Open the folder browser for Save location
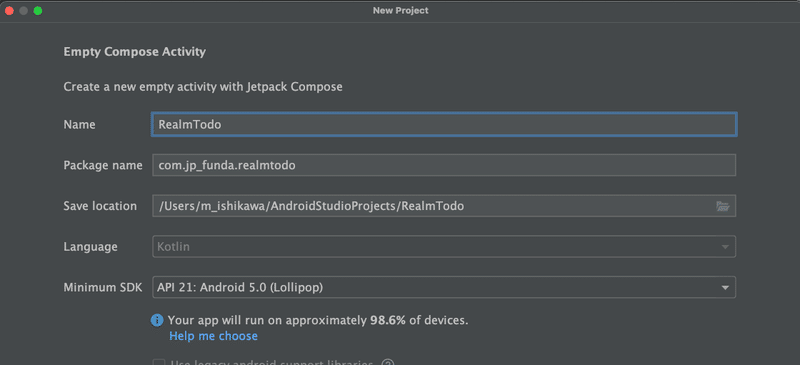The width and height of the screenshot is (800, 365). 723,206
